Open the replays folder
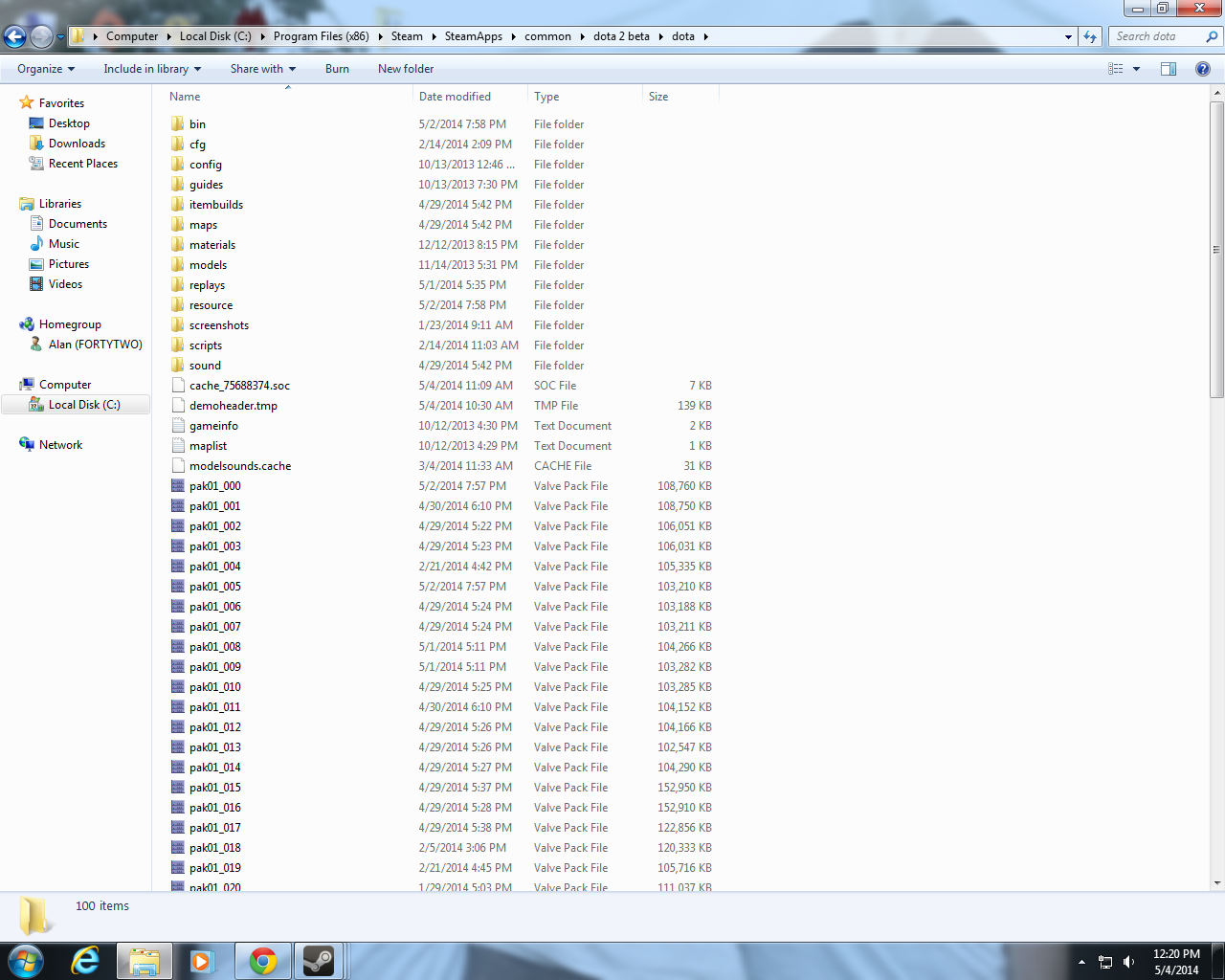 [x=207, y=285]
